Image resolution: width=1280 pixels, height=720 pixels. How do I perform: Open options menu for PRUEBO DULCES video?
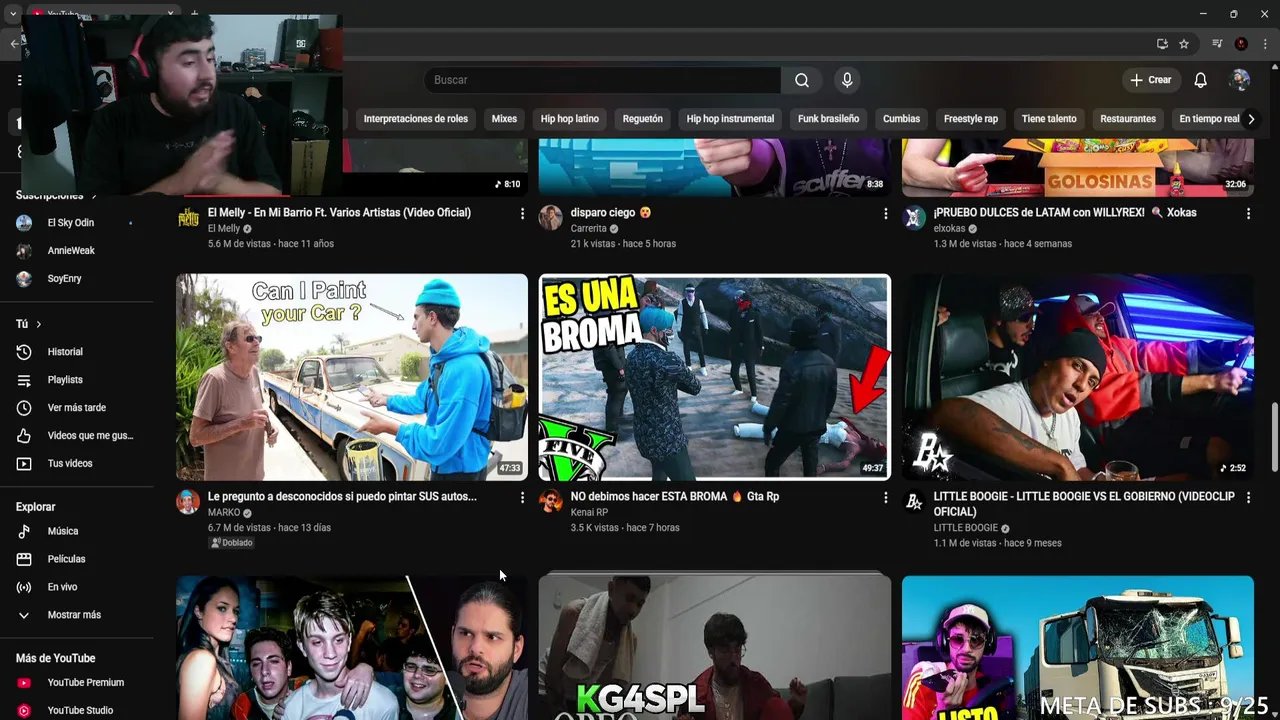coord(1248,214)
